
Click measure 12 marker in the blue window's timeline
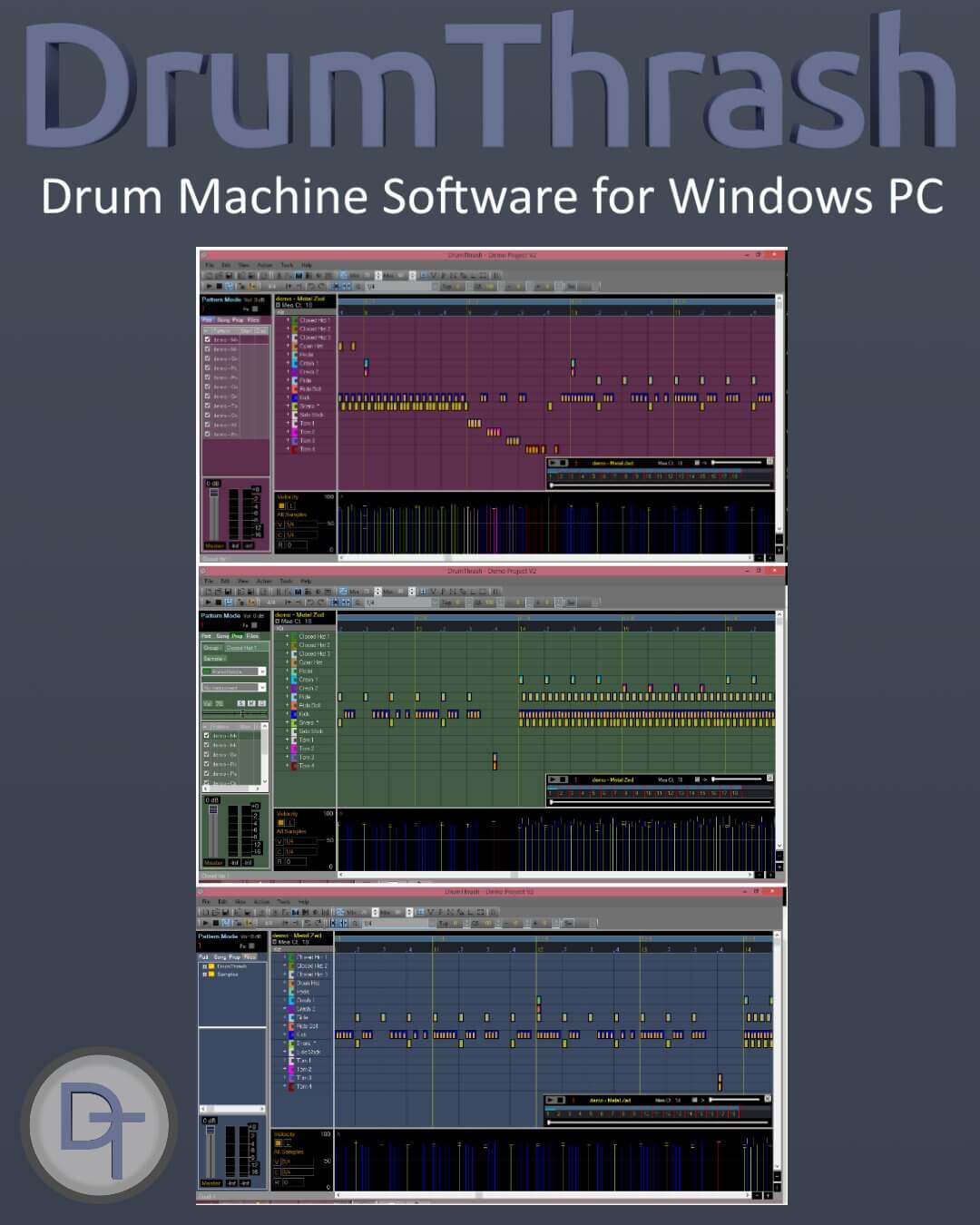(540, 948)
